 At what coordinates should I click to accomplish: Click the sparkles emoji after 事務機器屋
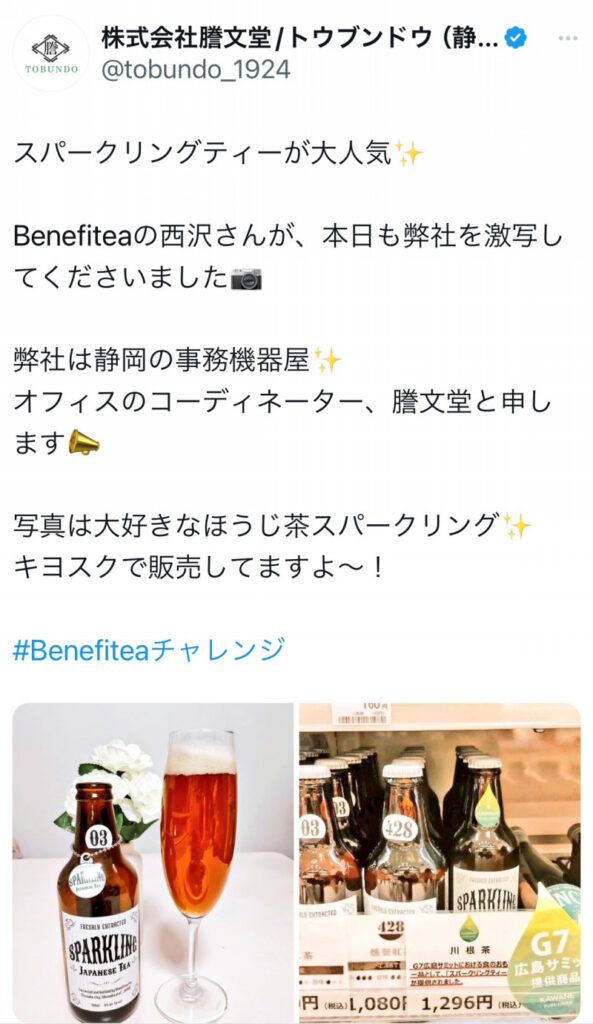(327, 360)
